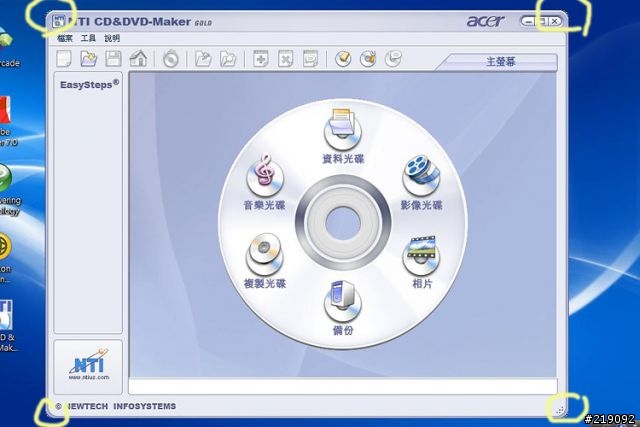Click the New blank document toolbar icon
This screenshot has width=640, height=427.
(x=64, y=59)
